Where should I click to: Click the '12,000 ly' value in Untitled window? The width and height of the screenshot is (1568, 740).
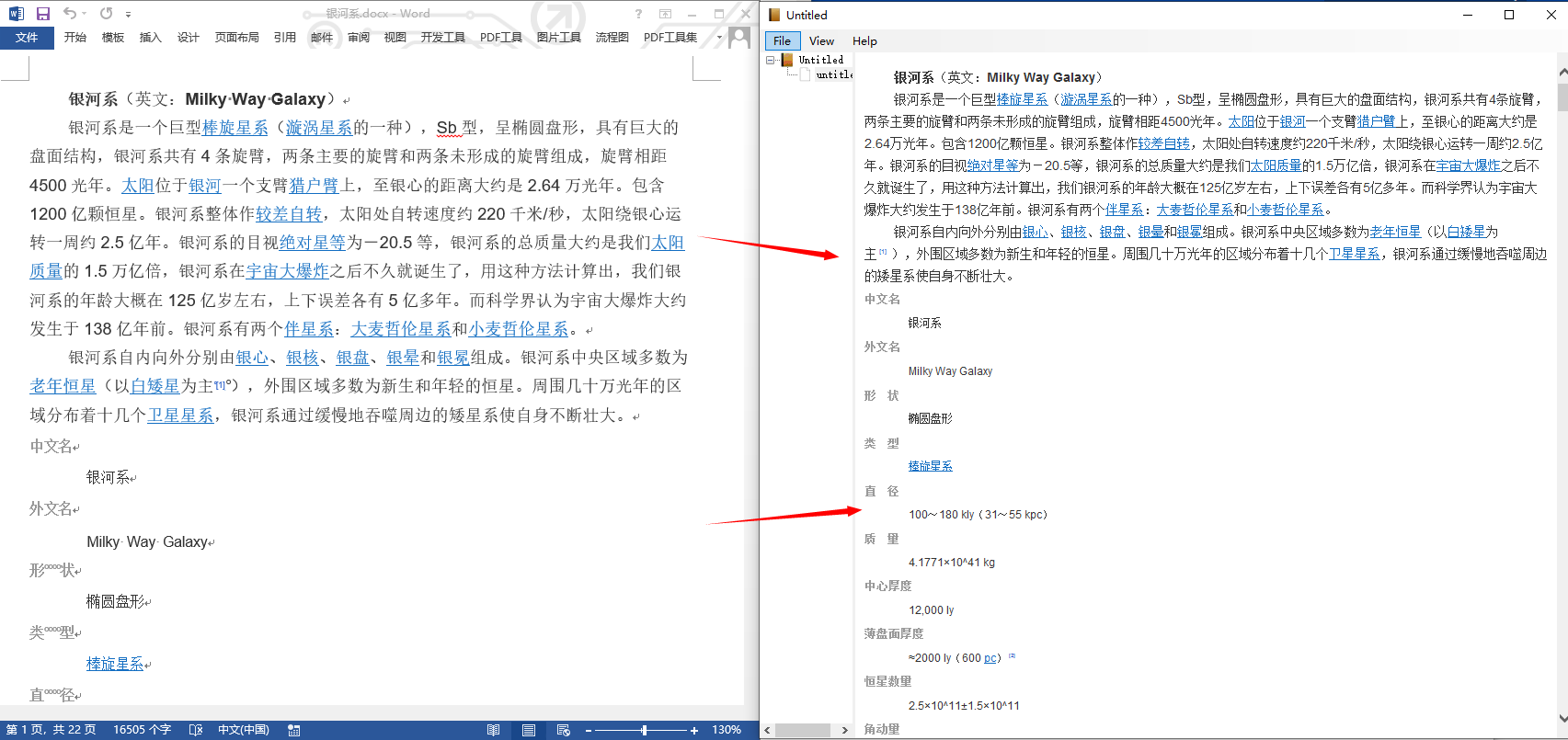tap(932, 610)
